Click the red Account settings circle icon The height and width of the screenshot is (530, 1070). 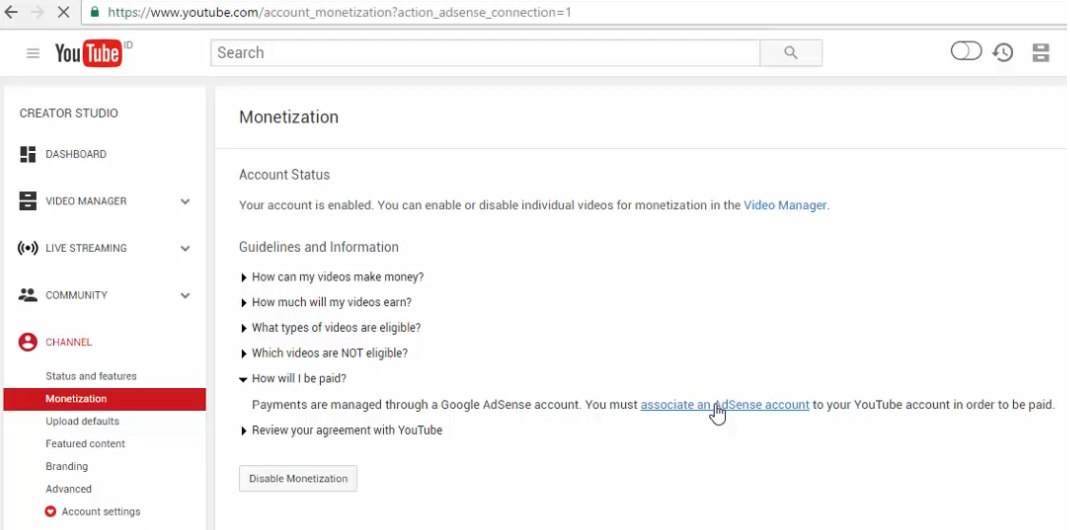tap(50, 511)
